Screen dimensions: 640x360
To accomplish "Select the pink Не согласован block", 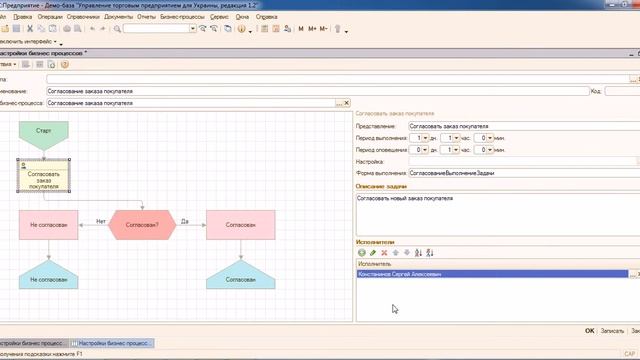I will 48,225.
